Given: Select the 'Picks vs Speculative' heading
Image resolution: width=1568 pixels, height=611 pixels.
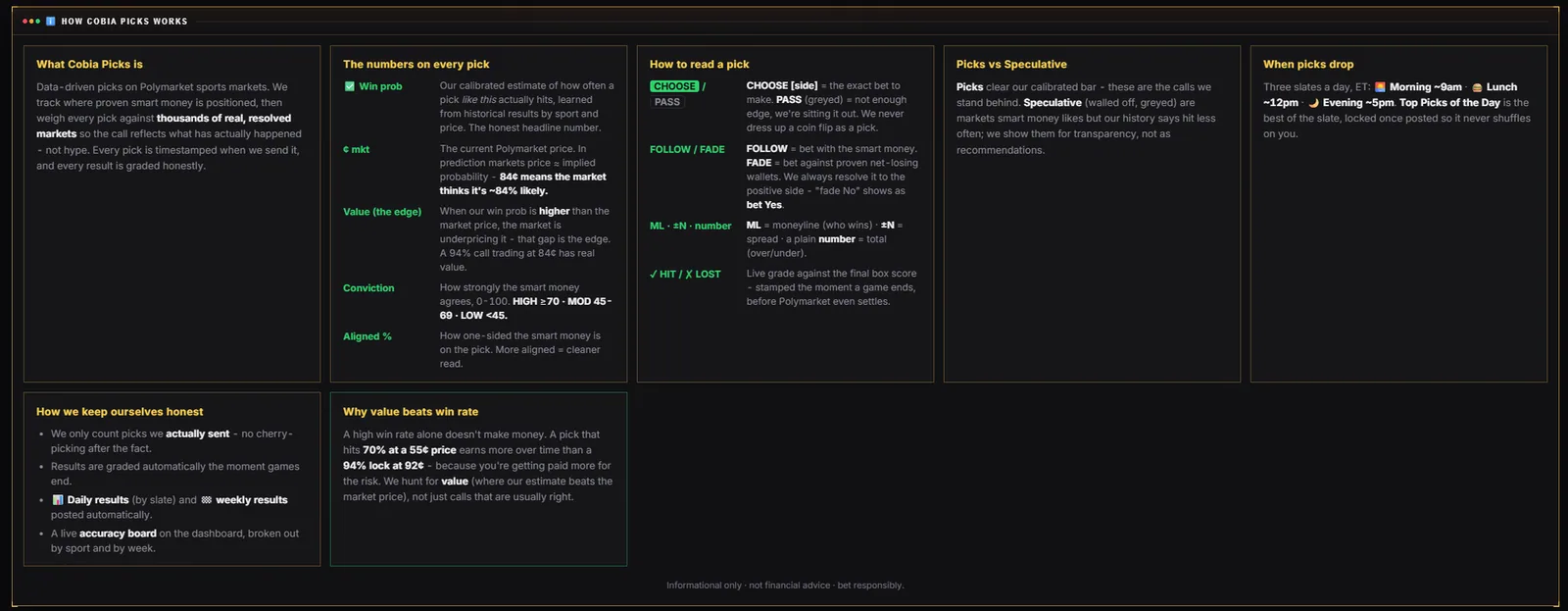Looking at the screenshot, I should click(x=1011, y=65).
